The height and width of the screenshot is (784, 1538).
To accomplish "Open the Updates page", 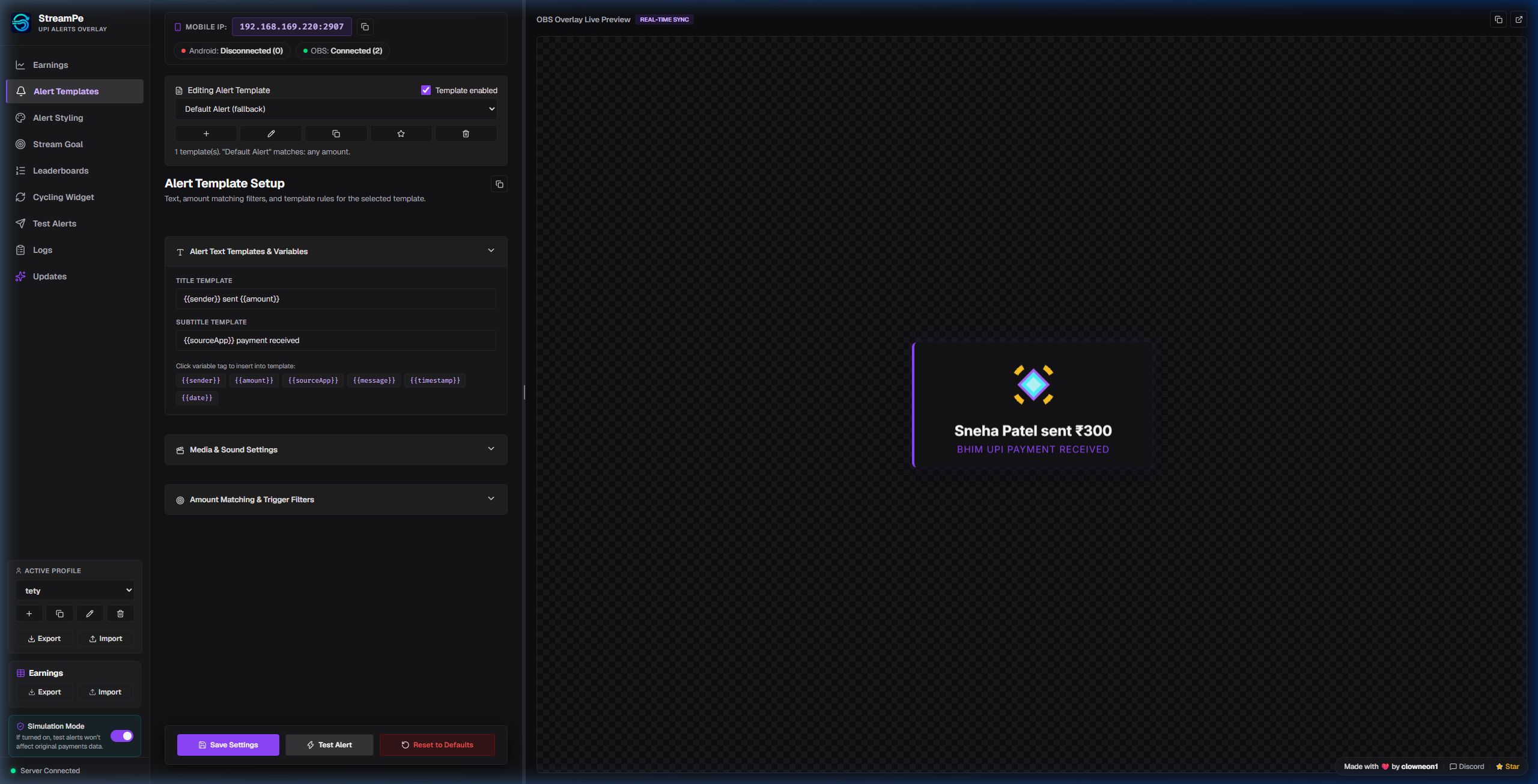I will 74,276.
